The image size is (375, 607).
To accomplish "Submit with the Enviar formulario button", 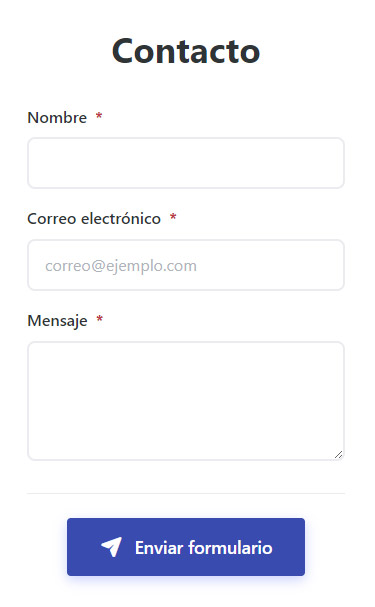I will click(x=186, y=547).
